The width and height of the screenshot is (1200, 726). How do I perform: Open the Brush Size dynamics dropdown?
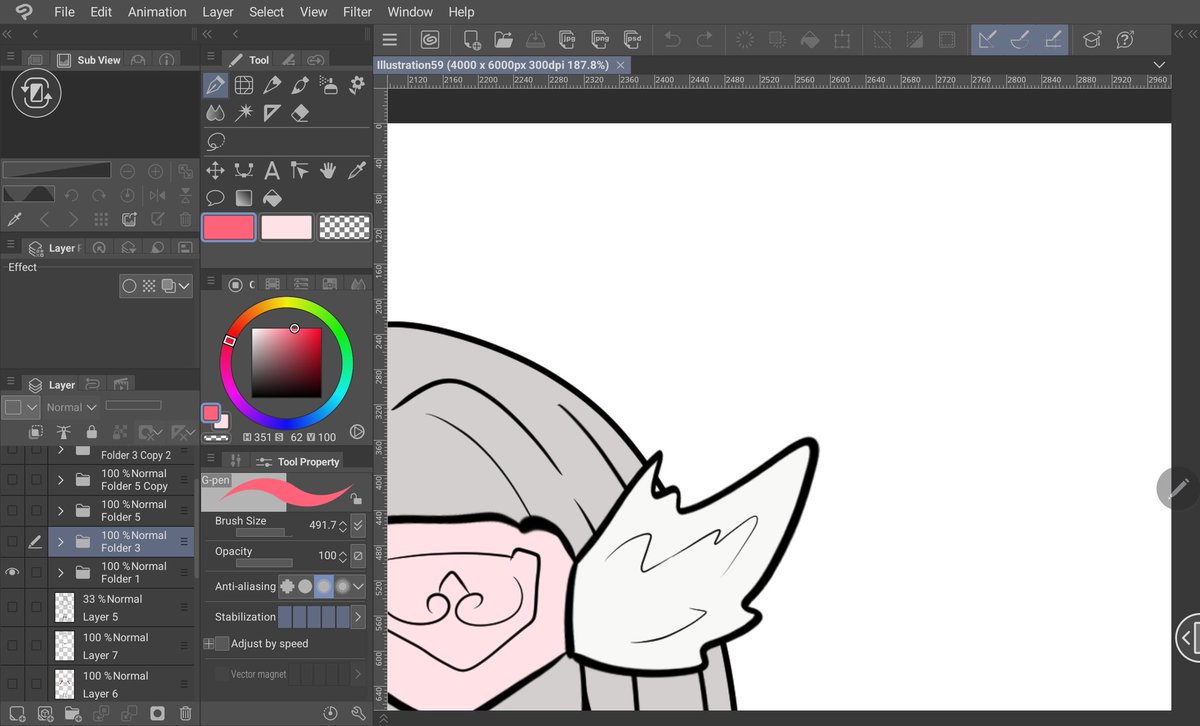click(x=358, y=525)
